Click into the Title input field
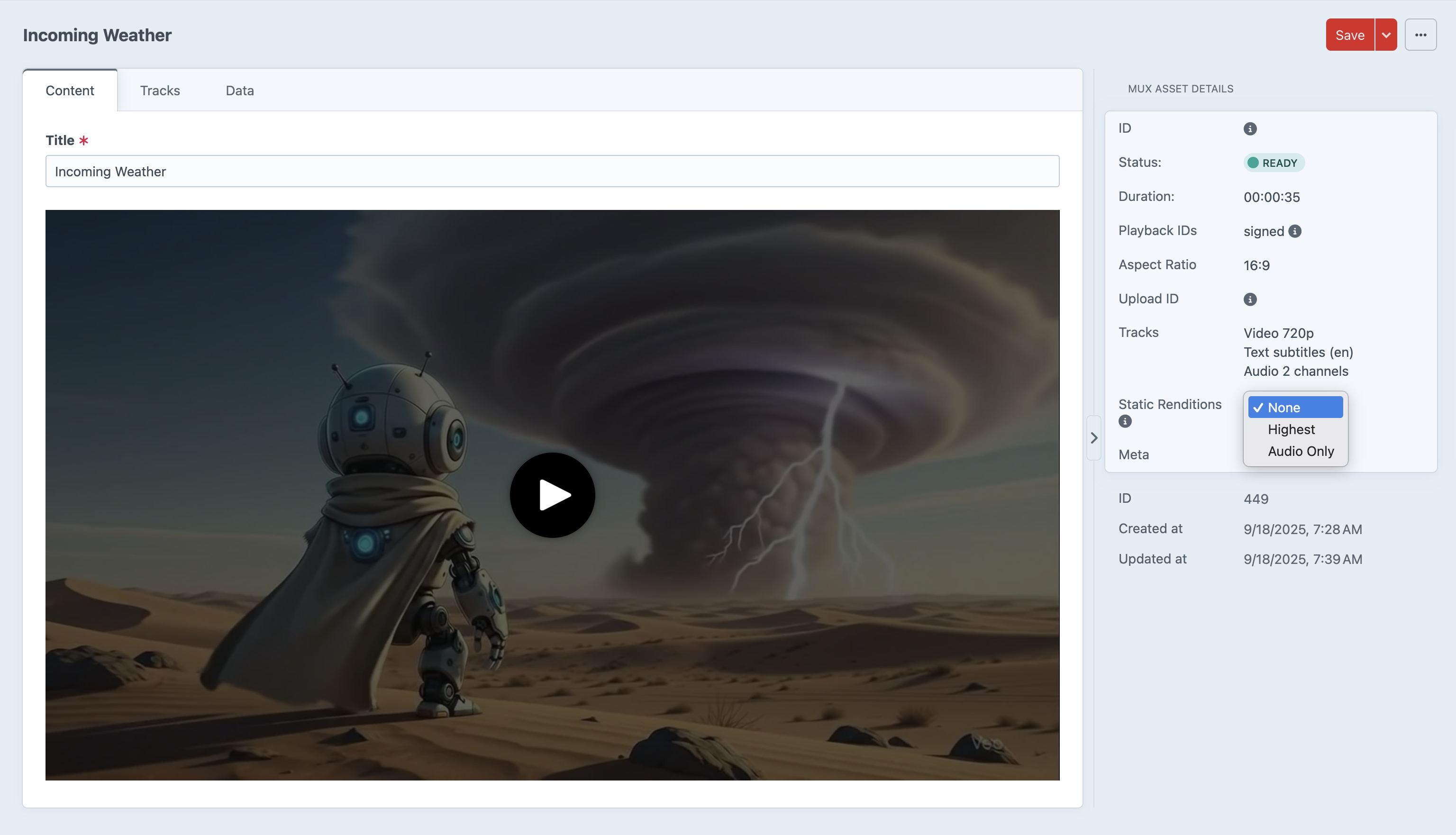This screenshot has height=835, width=1456. 552,172
